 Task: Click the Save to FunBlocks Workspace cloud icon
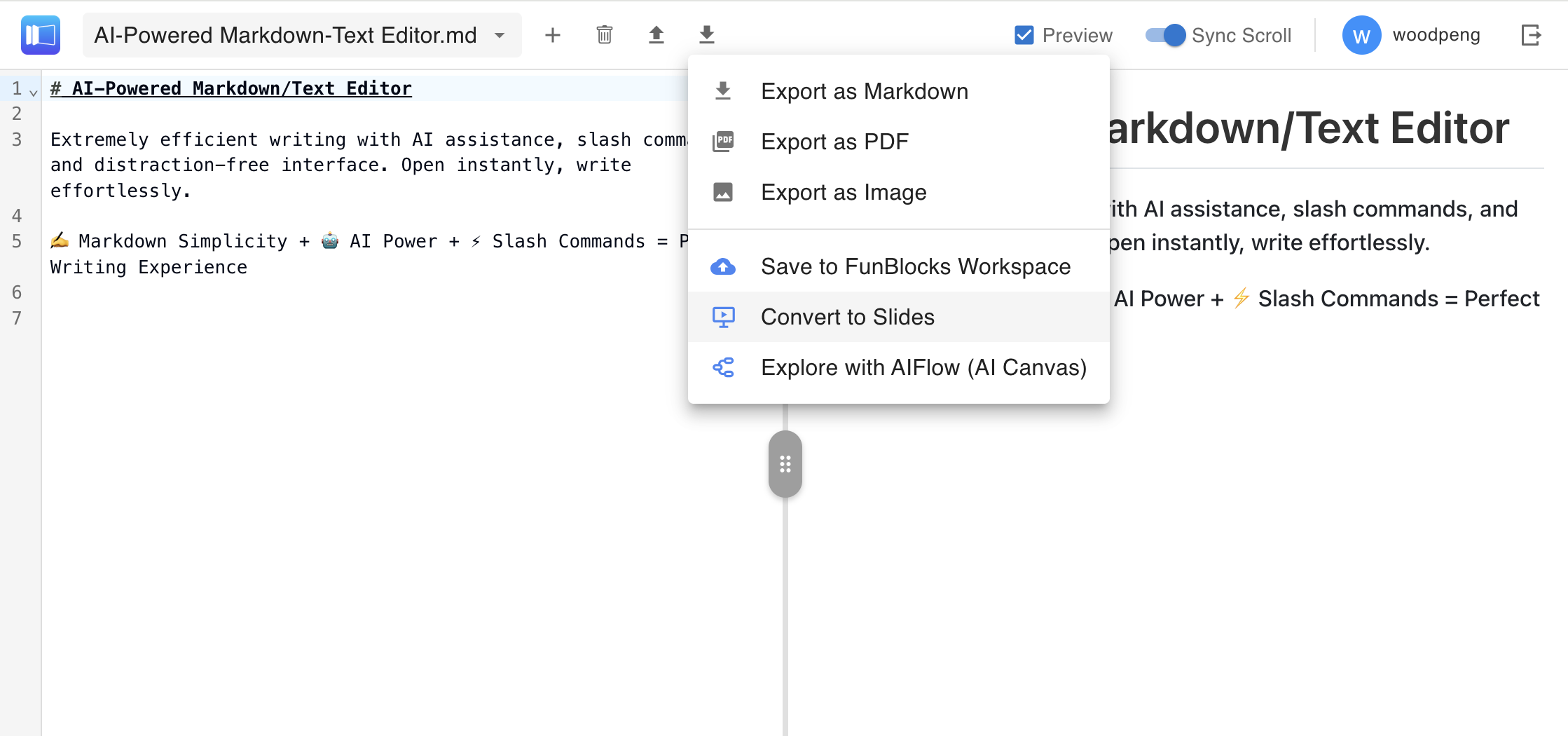tap(723, 266)
